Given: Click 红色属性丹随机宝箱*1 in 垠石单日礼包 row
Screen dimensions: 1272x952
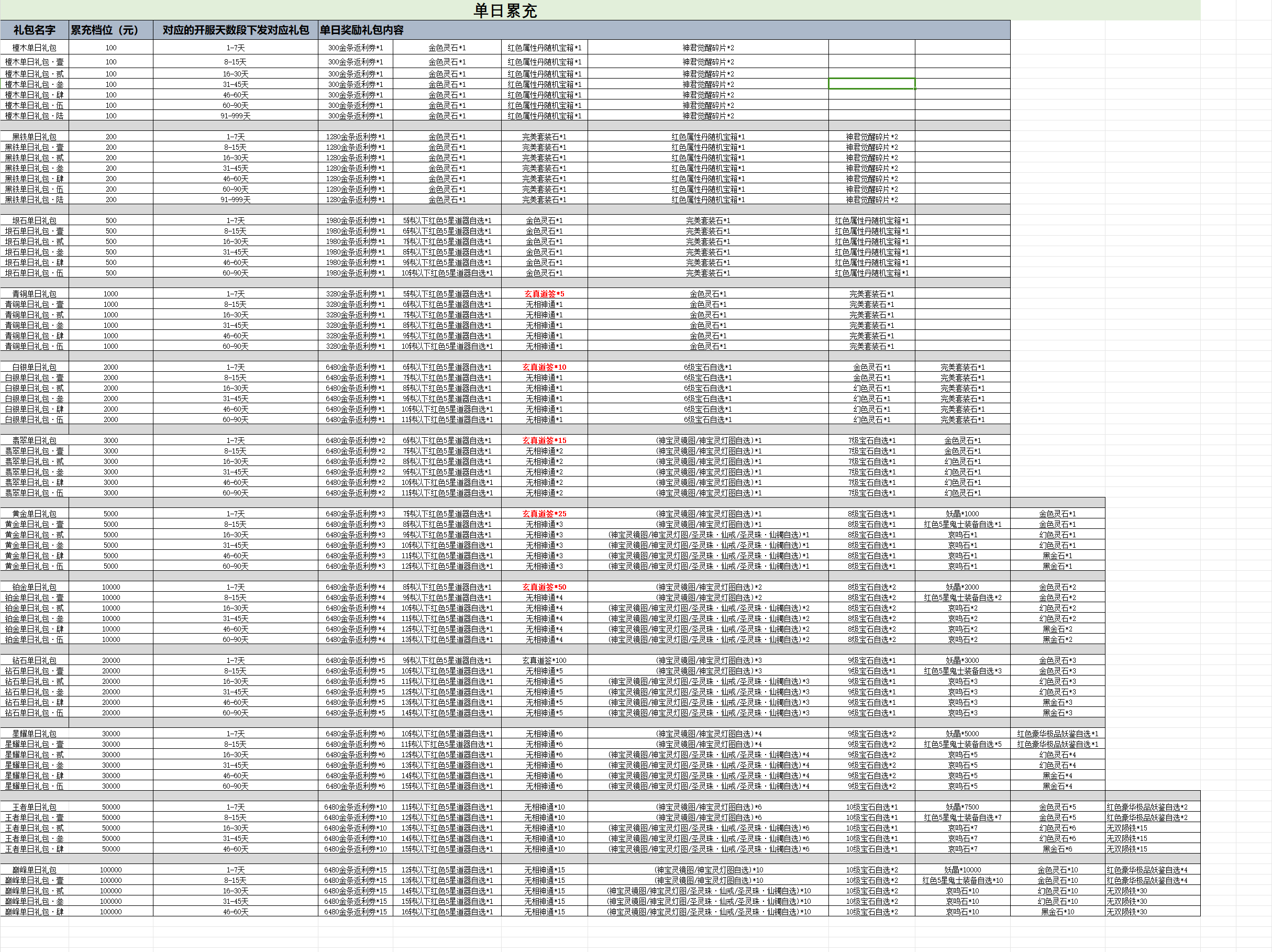Looking at the screenshot, I should pos(872,220).
